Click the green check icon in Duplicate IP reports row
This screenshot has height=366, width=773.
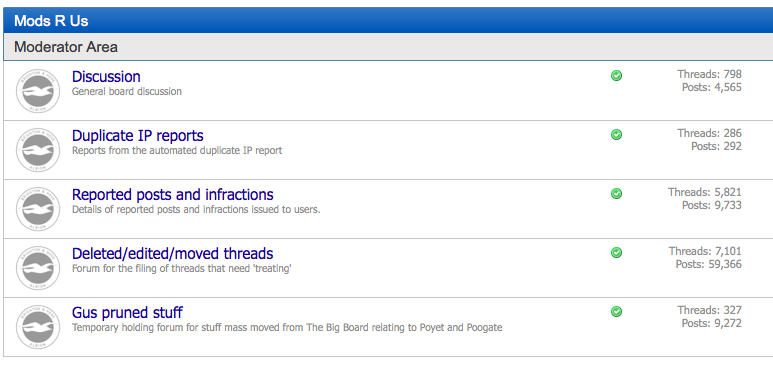click(616, 135)
